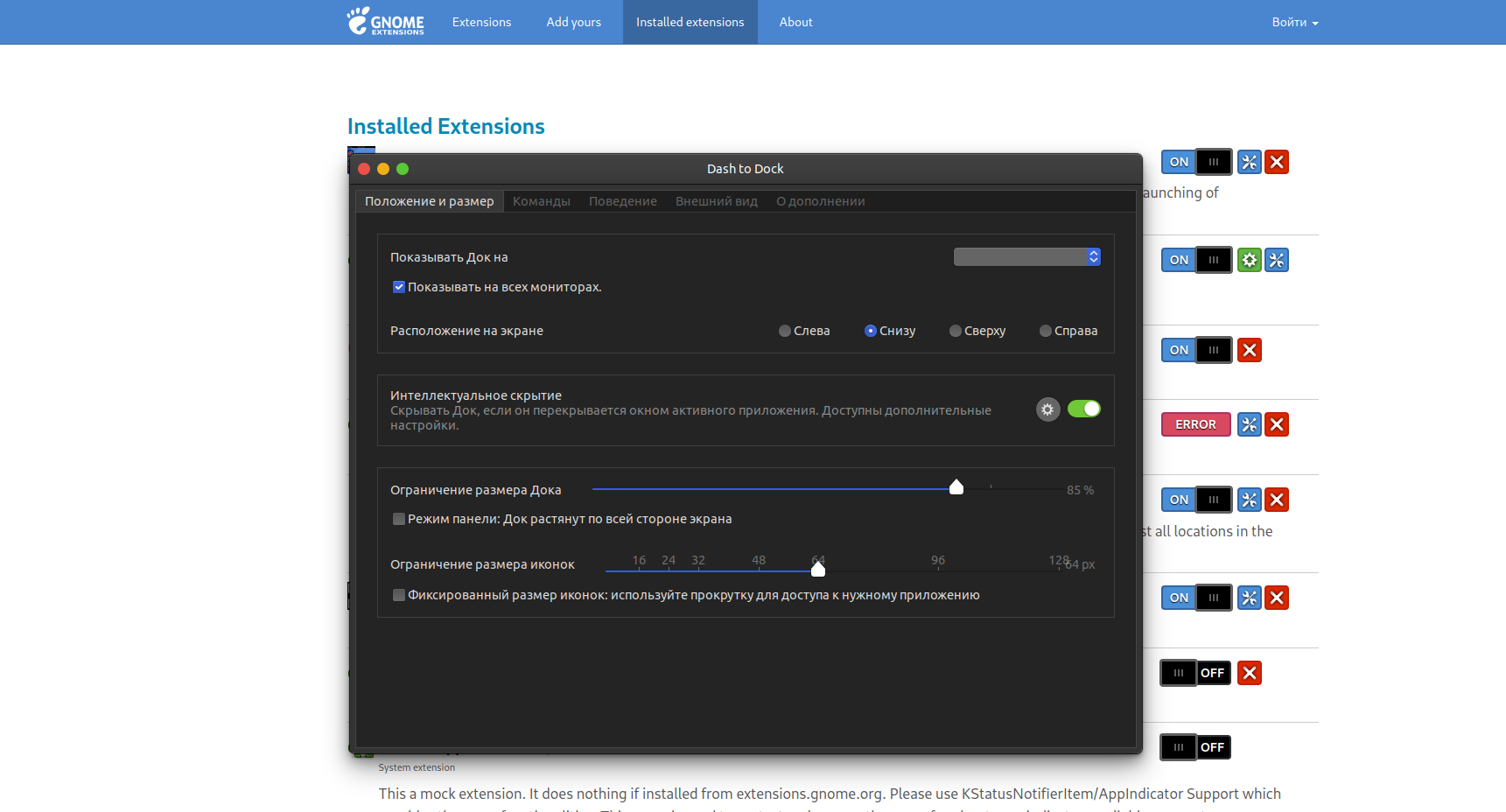
Task: Enable Режим панели checkbox
Action: coord(399,519)
